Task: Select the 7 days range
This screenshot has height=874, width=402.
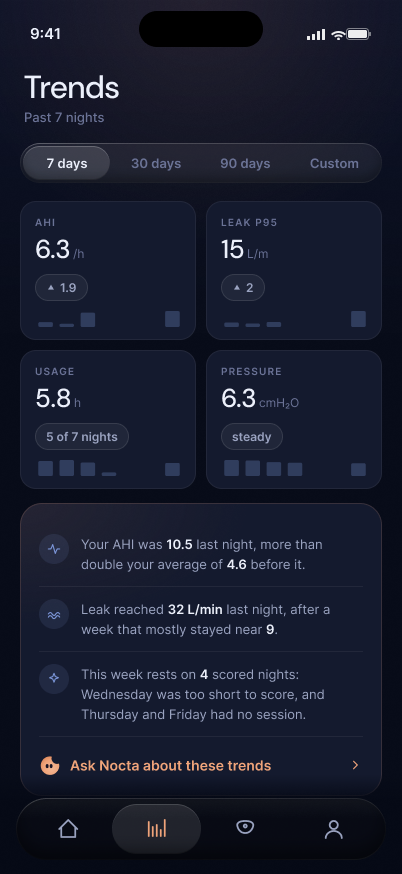Action: click(67, 163)
